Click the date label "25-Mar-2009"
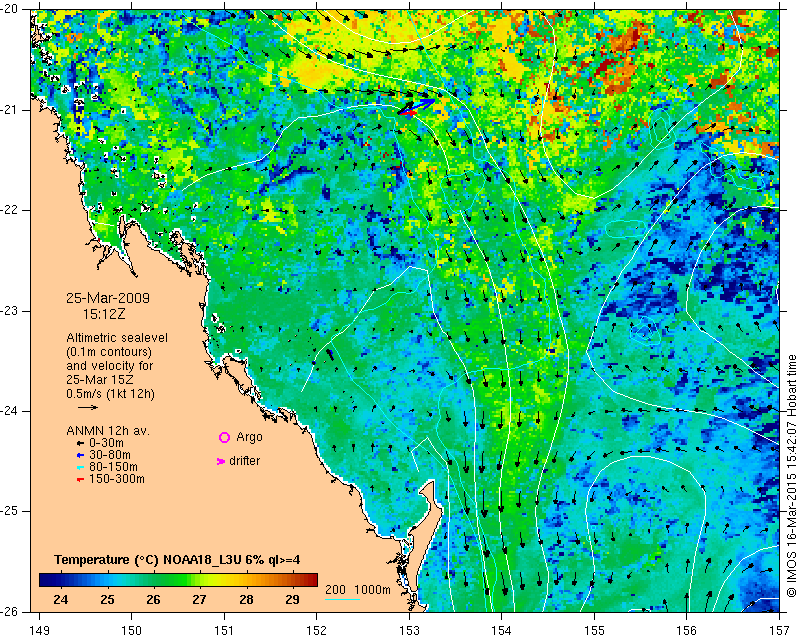Viewport: 800px width, 640px height. [108, 298]
